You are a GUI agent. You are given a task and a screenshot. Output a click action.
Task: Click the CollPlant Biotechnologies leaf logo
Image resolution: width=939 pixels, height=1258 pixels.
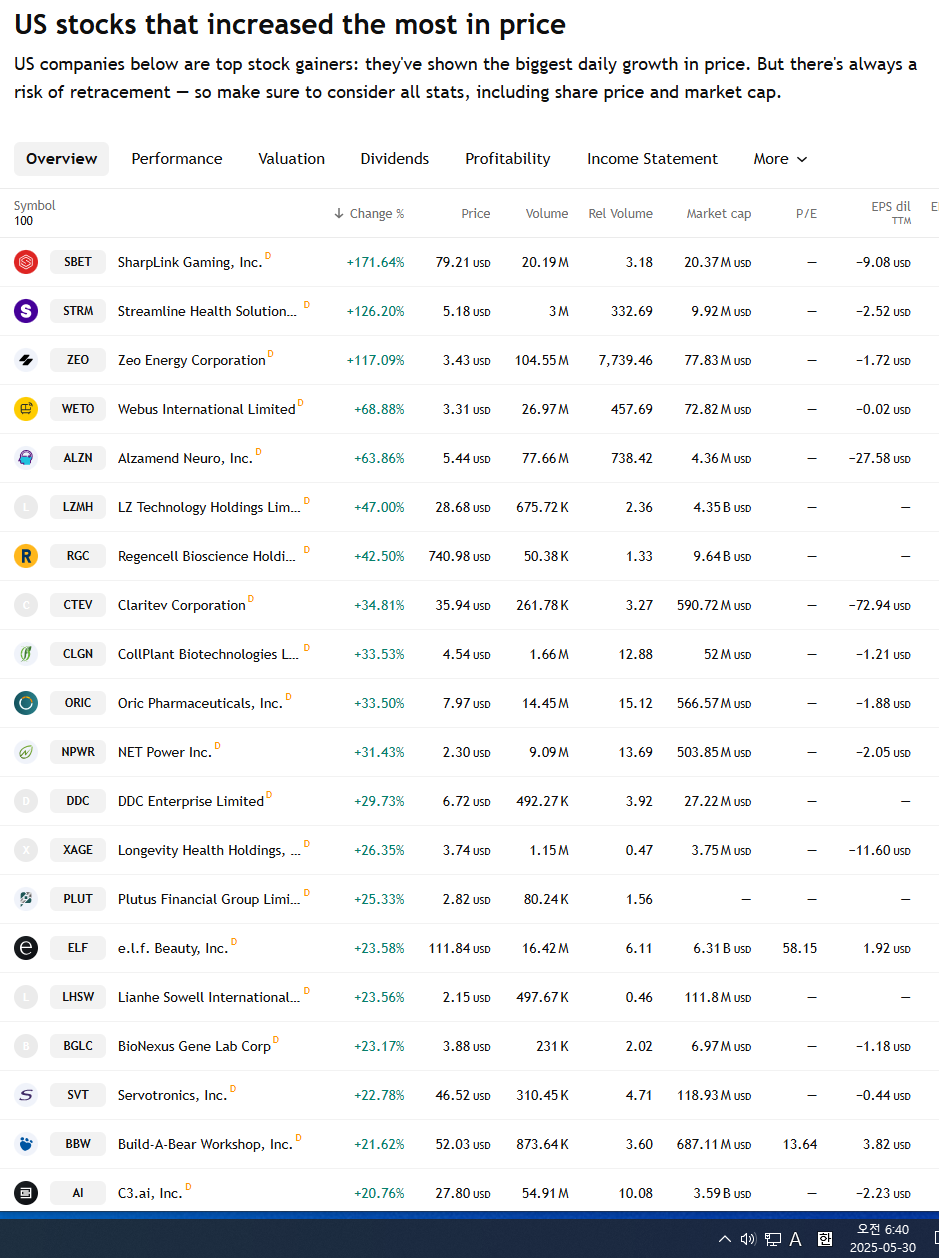pos(26,654)
